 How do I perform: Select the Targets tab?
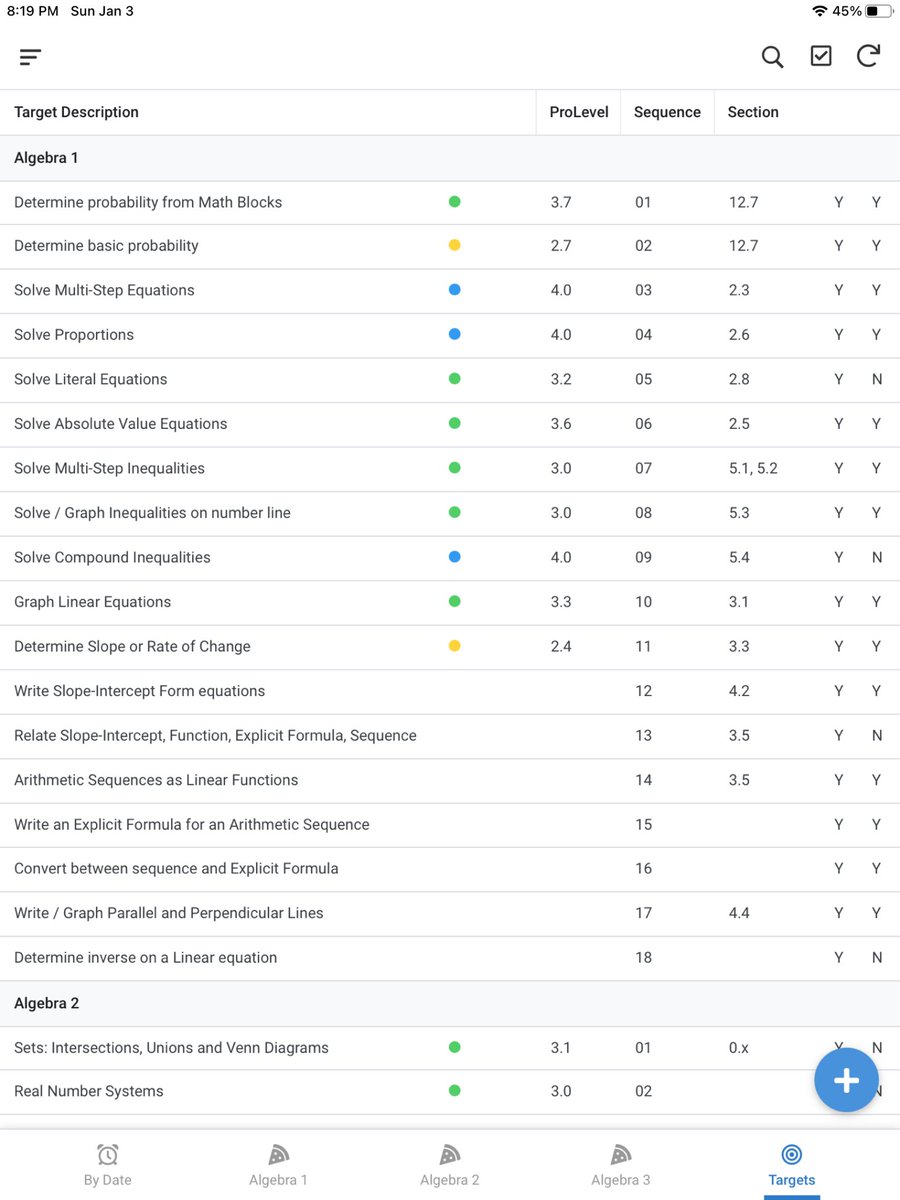(791, 1165)
